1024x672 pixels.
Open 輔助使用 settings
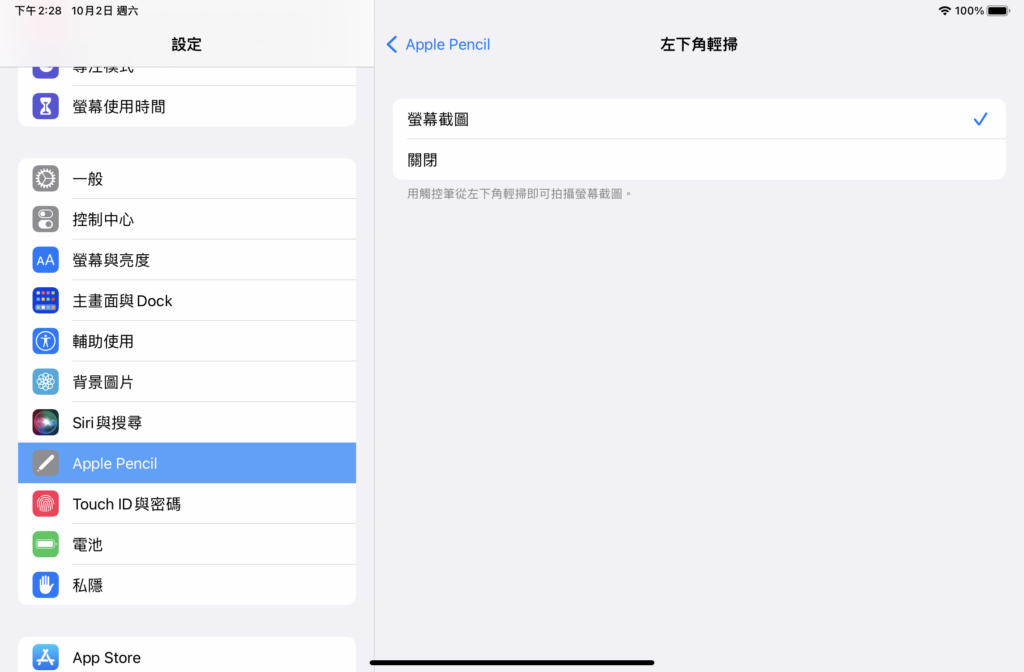[x=187, y=341]
